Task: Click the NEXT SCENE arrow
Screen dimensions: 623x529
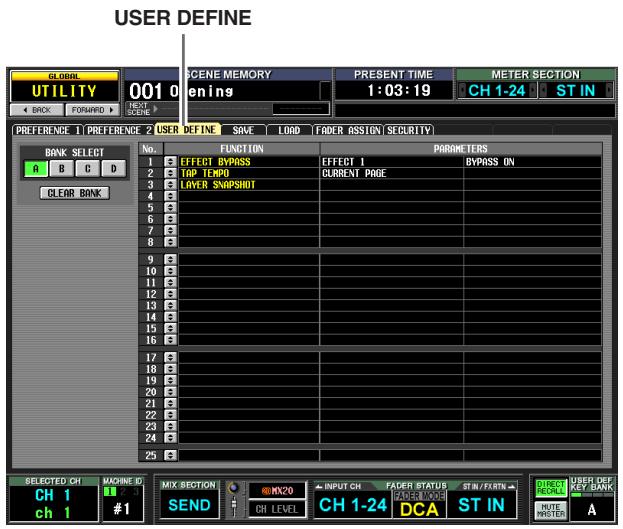Action: coord(156,109)
